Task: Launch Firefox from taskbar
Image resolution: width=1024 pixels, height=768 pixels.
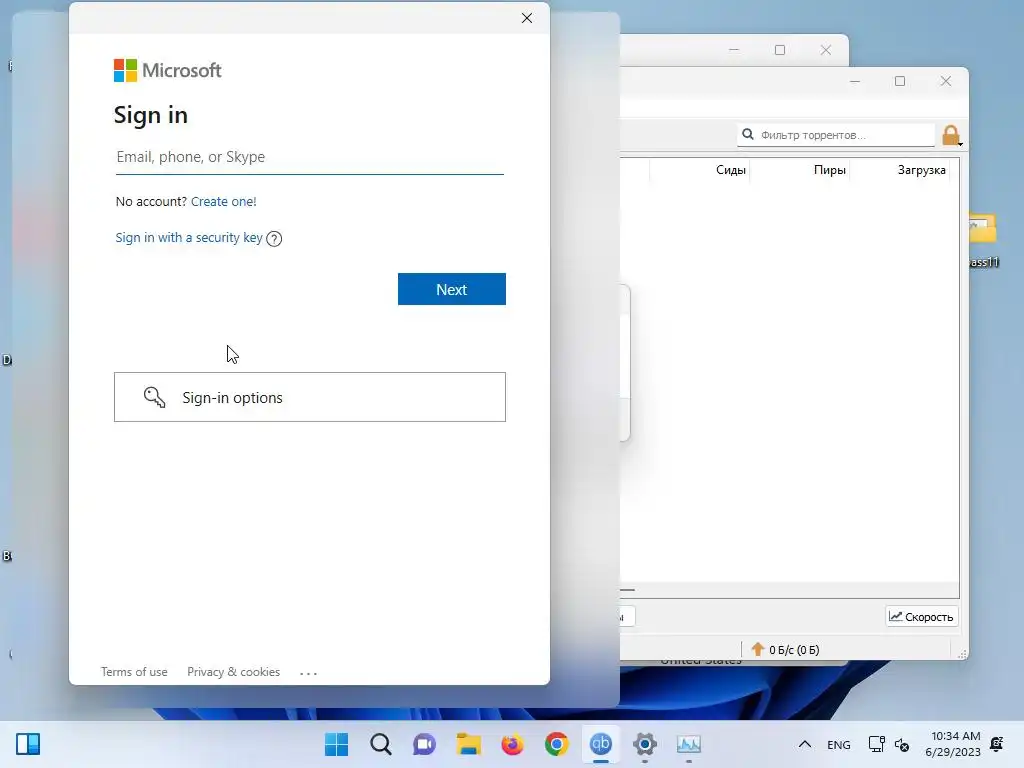Action: tap(513, 744)
